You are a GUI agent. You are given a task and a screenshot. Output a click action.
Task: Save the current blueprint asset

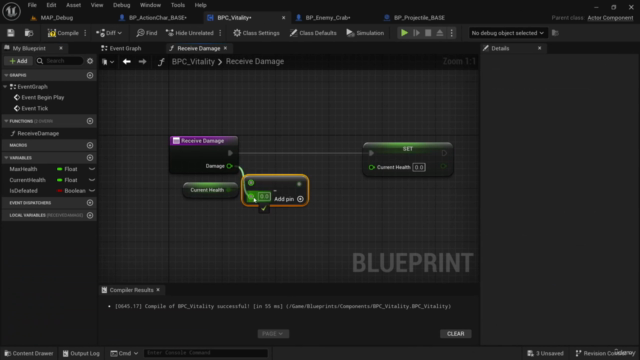11,33
